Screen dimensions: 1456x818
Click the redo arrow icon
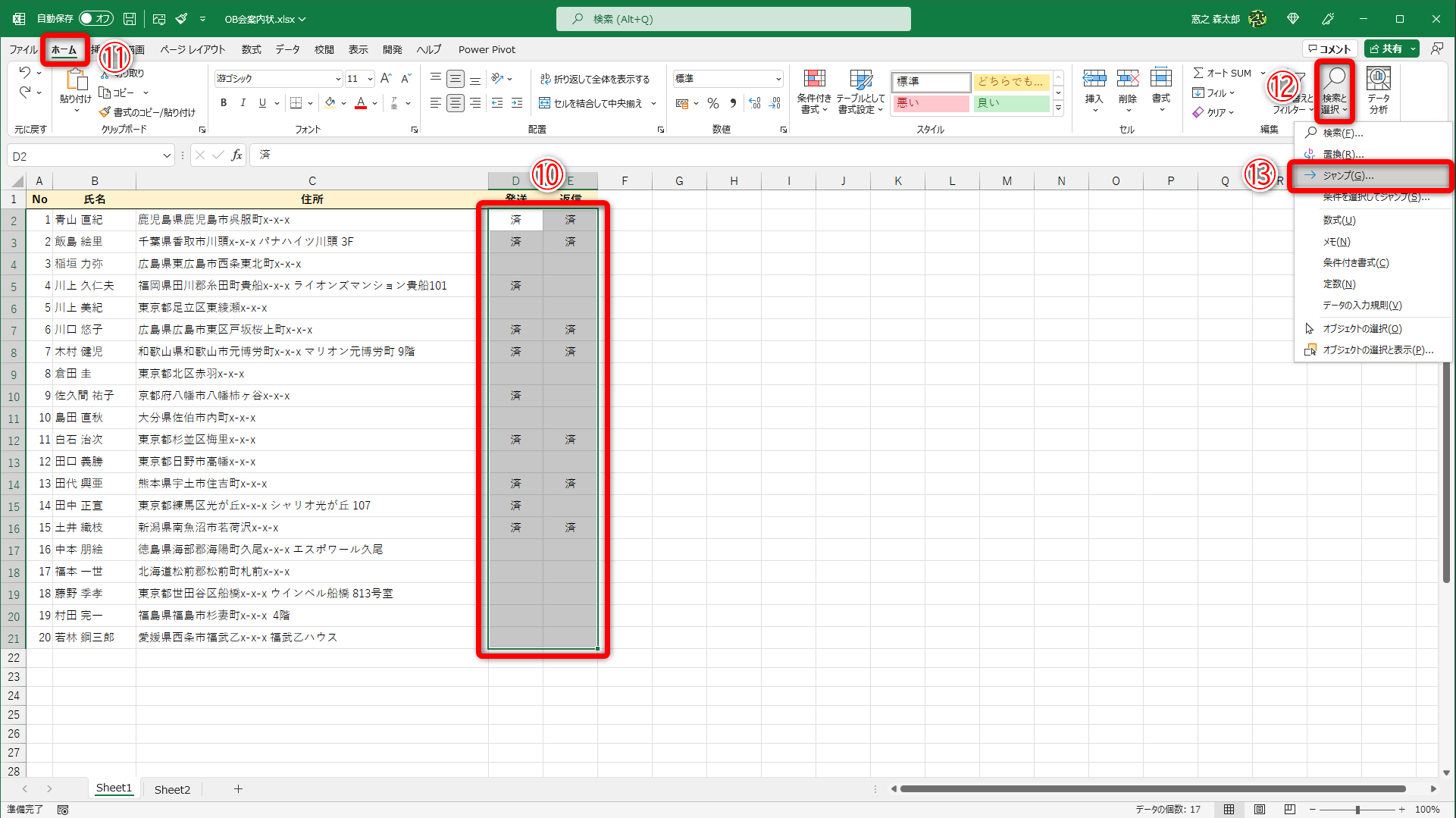25,92
